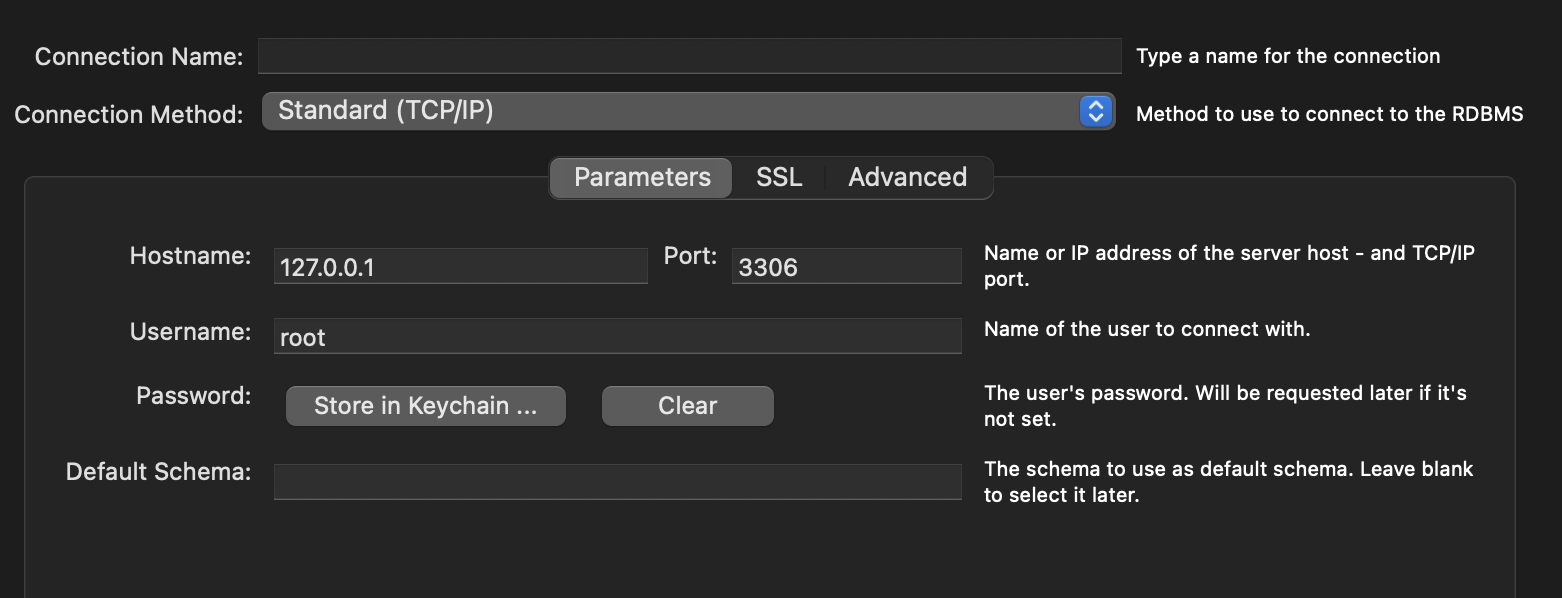
Task: Select the Parameters tab
Action: (640, 177)
